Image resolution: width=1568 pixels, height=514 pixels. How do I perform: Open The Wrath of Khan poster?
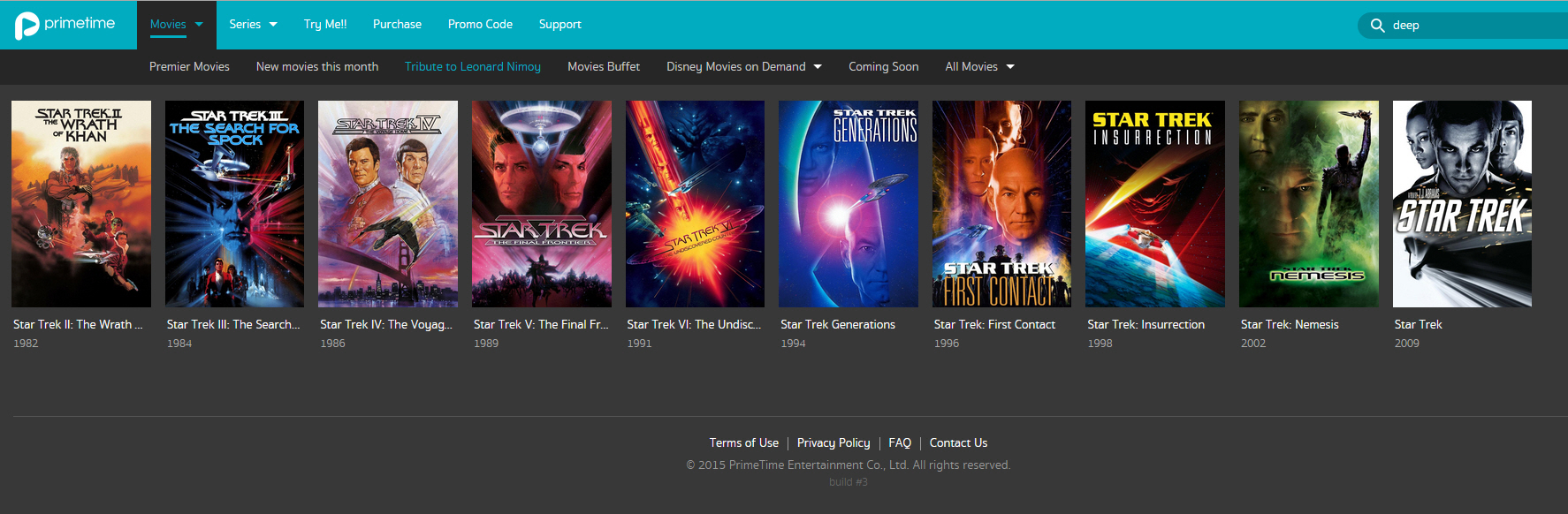coord(81,204)
